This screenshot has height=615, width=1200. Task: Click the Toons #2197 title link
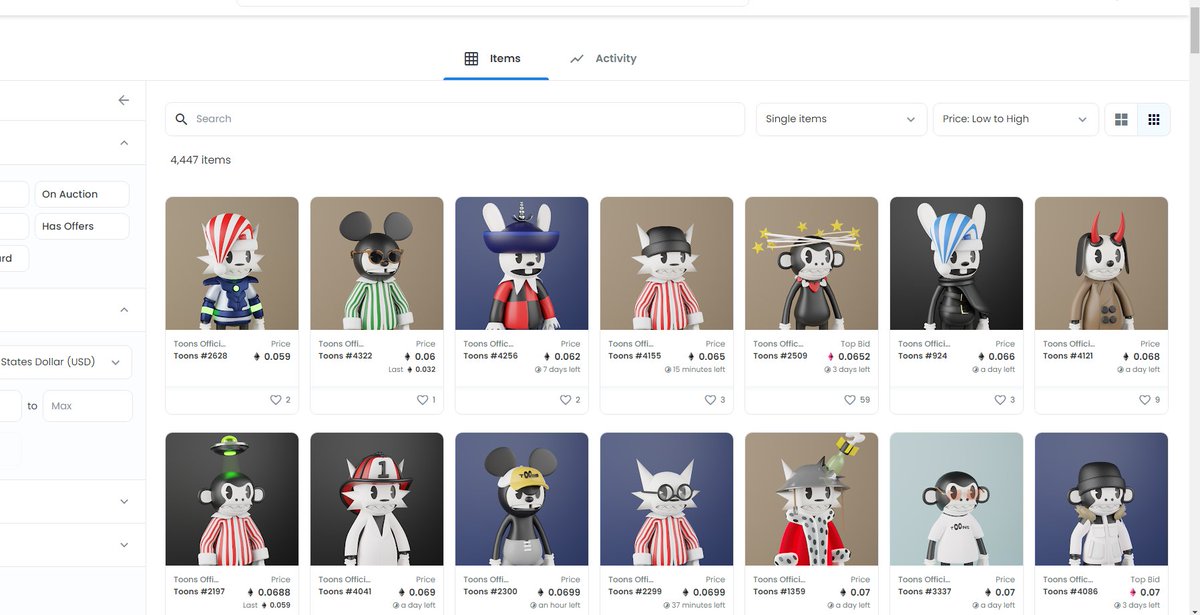pos(199,592)
